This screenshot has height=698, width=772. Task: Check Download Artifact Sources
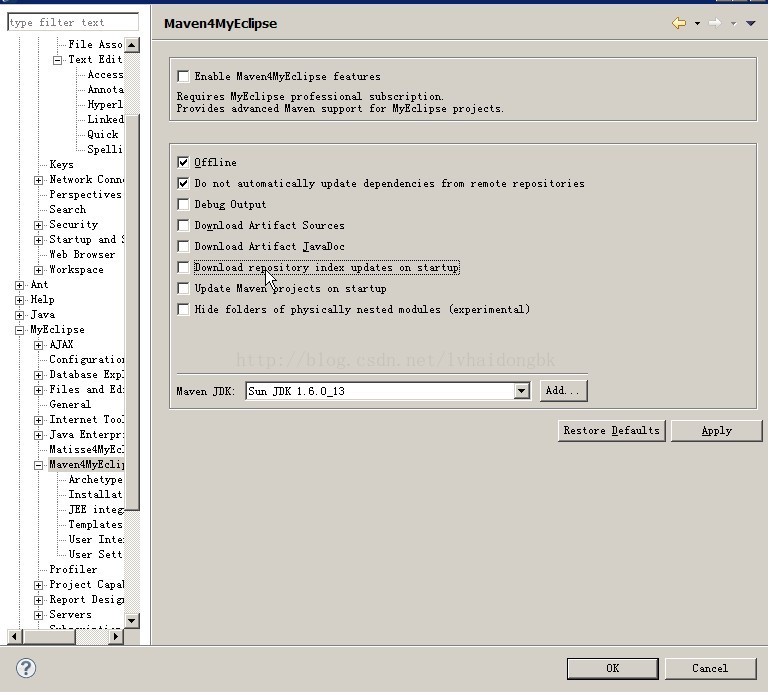tap(183, 225)
